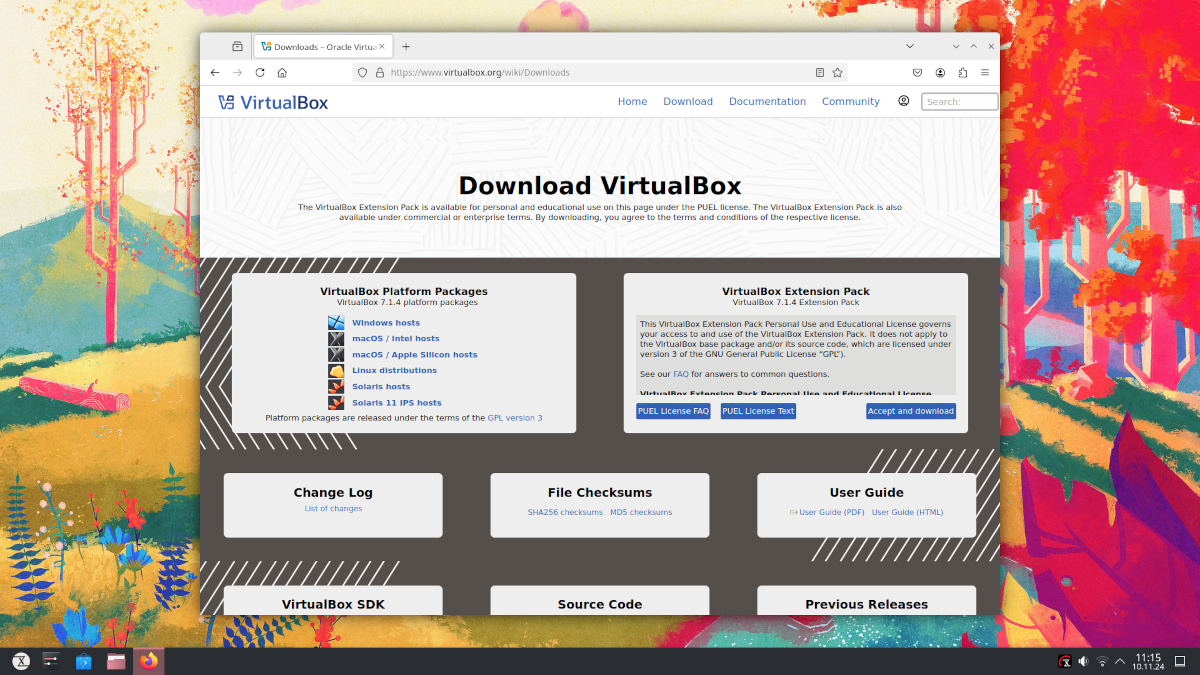Screen dimensions: 1200x675
Task: Click the Firefox icon in the taskbar
Action: tap(149, 661)
